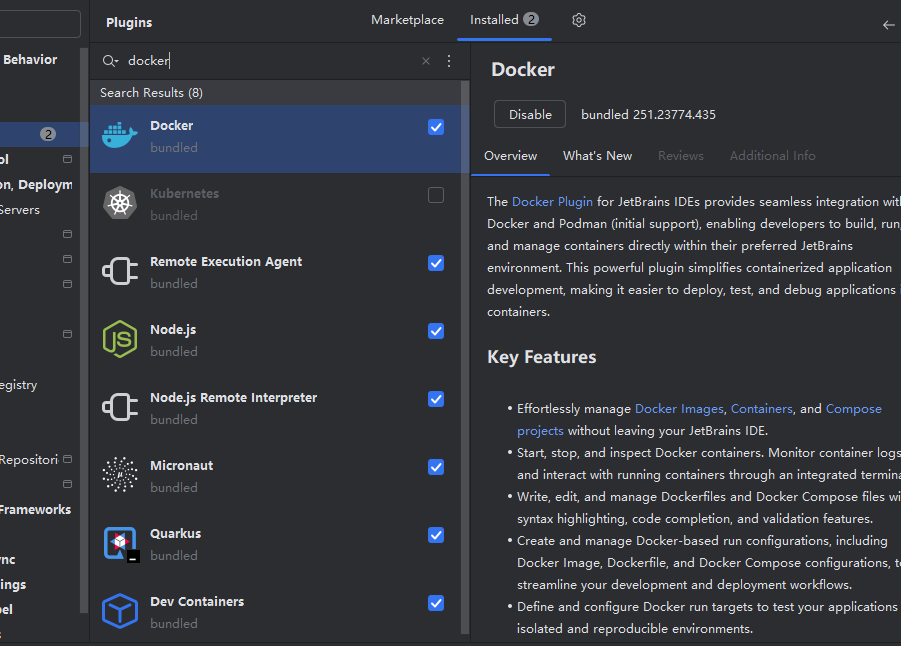This screenshot has width=901, height=646.
Task: Follow the Containers link
Action: tap(761, 409)
